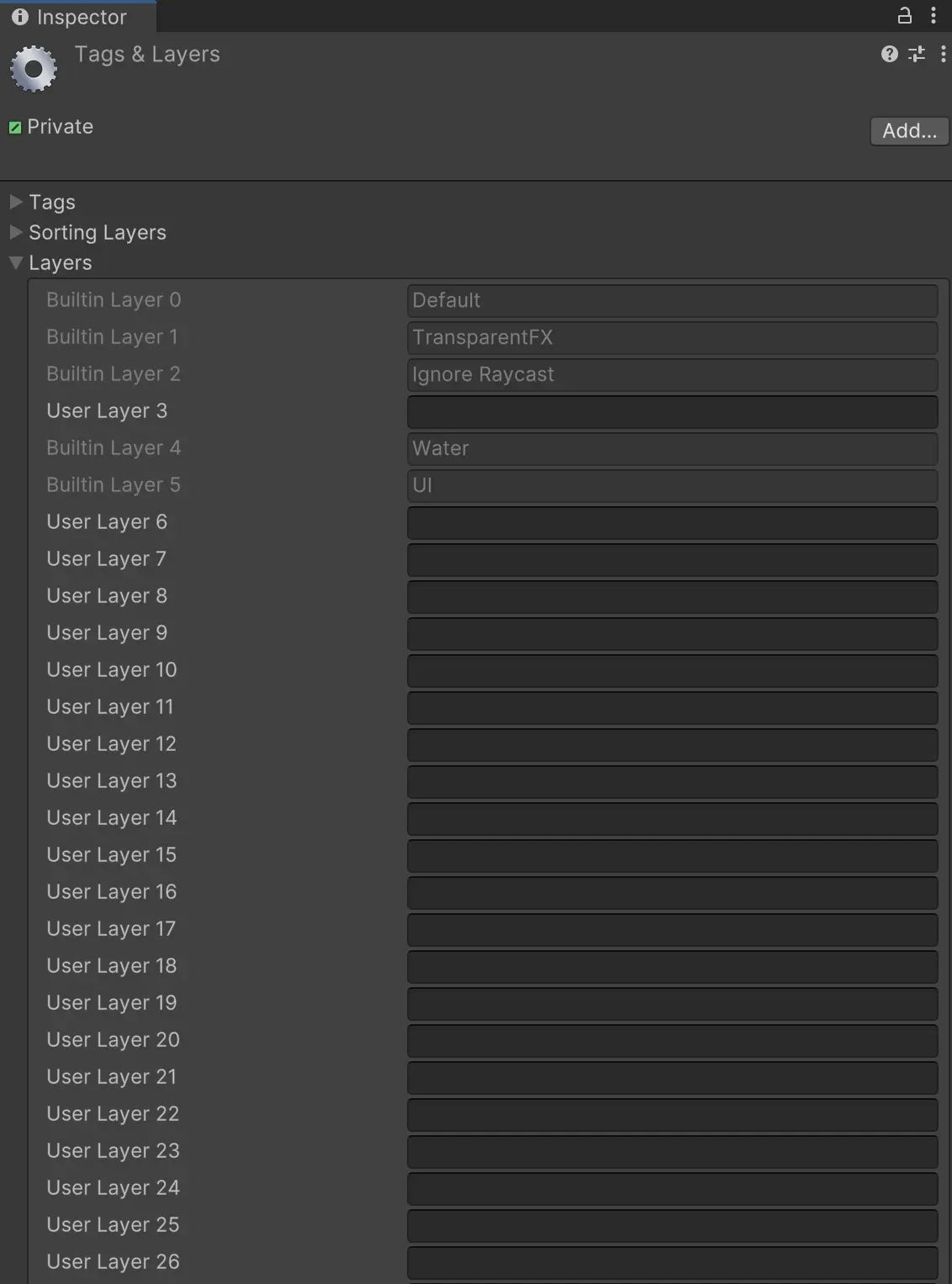
Task: Focus the User Layer 26 text field
Action: 672,1262
